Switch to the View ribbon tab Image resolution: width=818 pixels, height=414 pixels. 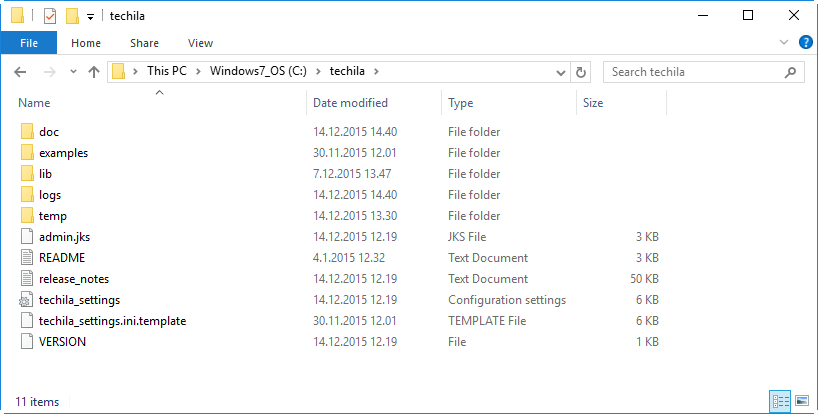point(200,43)
